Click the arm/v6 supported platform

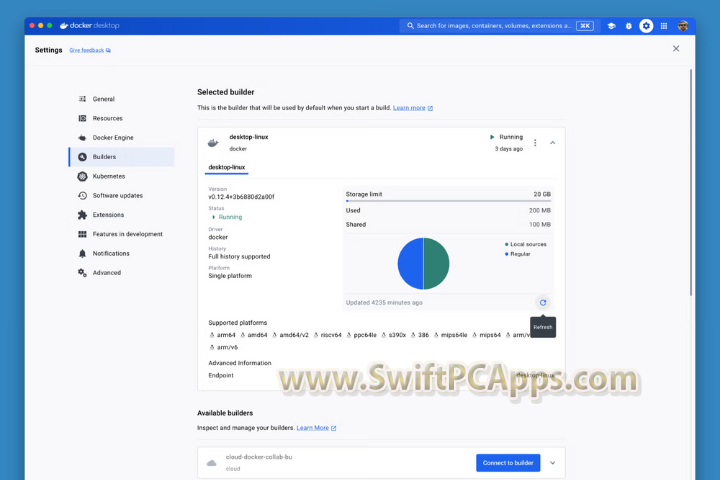[x=224, y=347]
